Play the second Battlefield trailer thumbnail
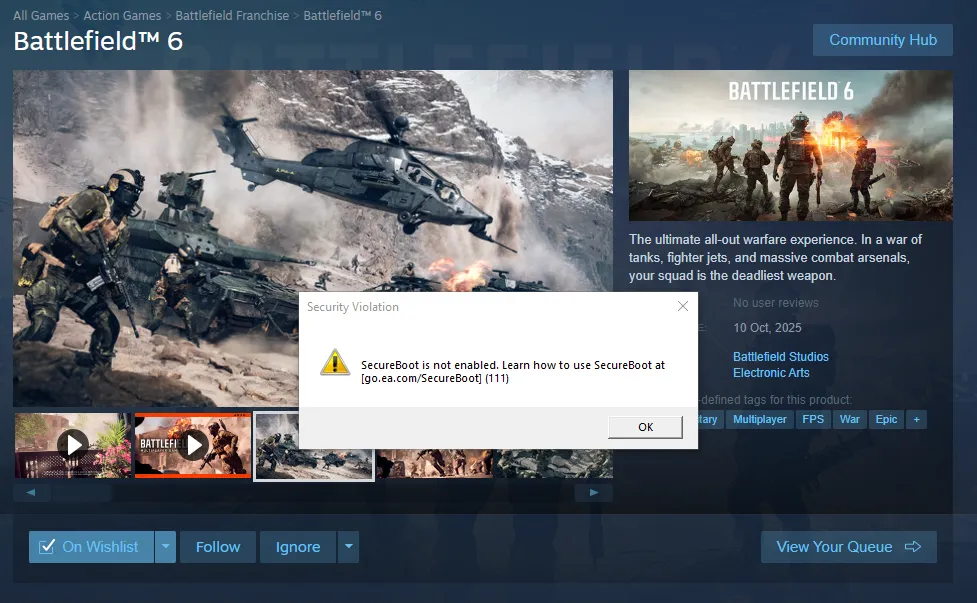Image resolution: width=977 pixels, height=603 pixels. pos(193,445)
